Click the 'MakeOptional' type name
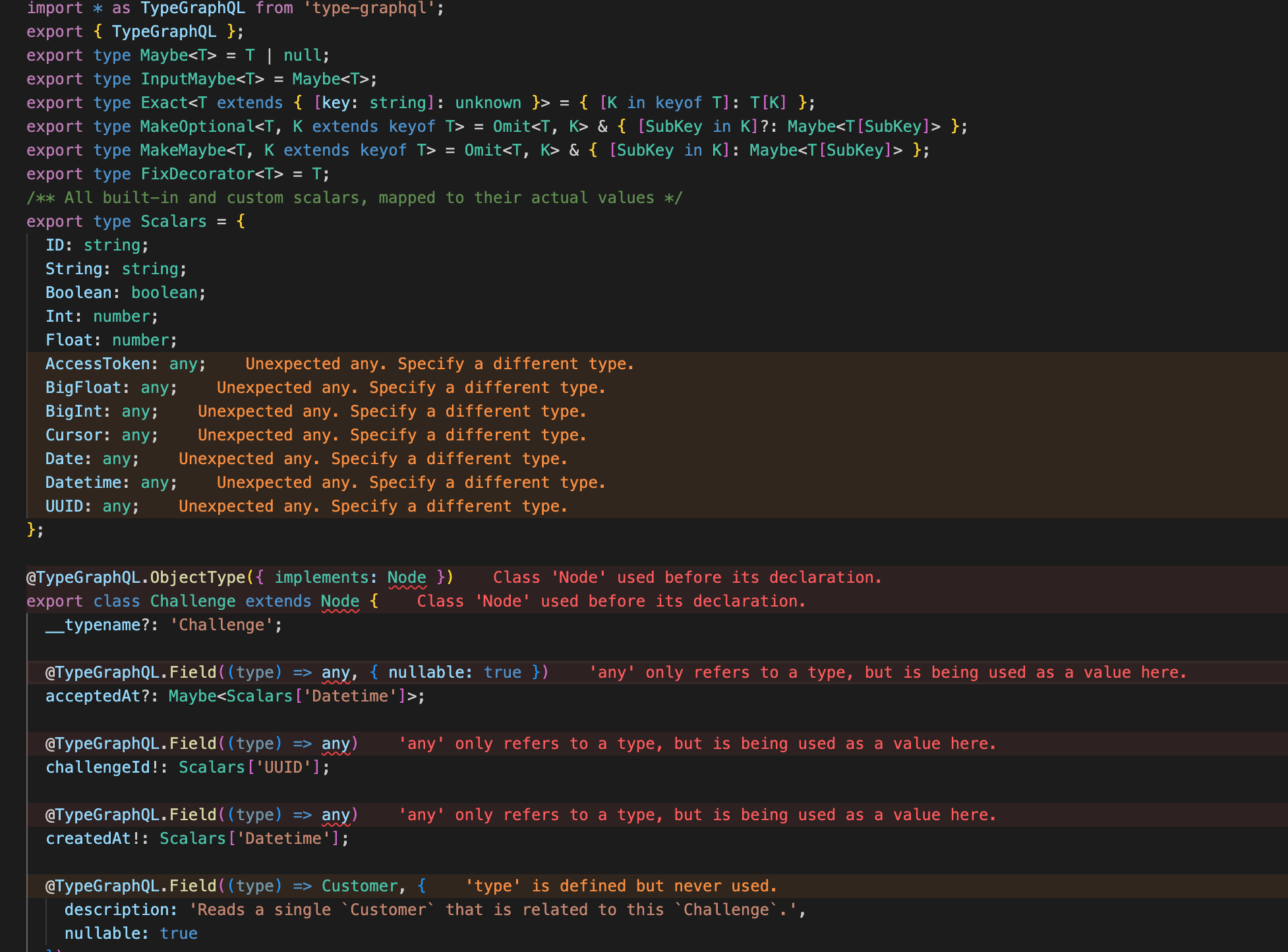Viewport: 1288px width, 952px height. click(198, 127)
